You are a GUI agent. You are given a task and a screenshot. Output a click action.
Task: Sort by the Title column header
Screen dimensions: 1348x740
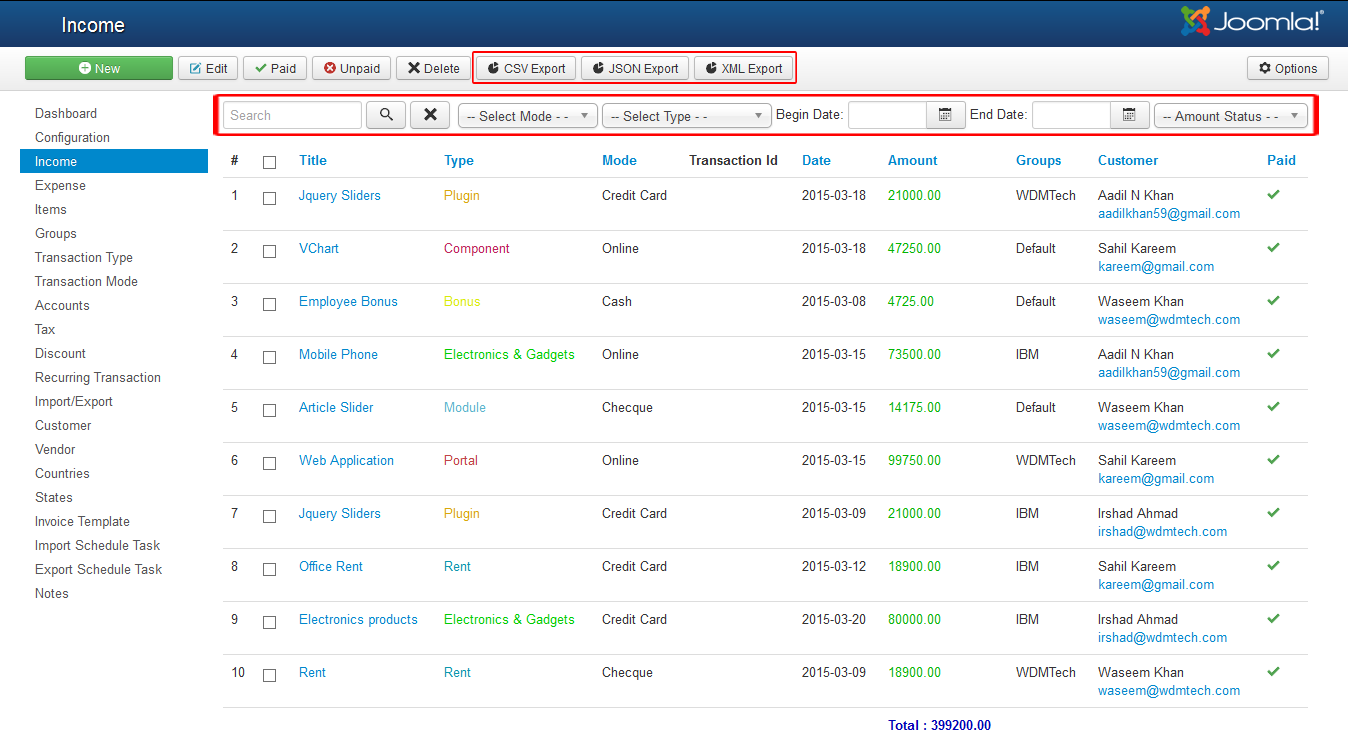coord(313,160)
